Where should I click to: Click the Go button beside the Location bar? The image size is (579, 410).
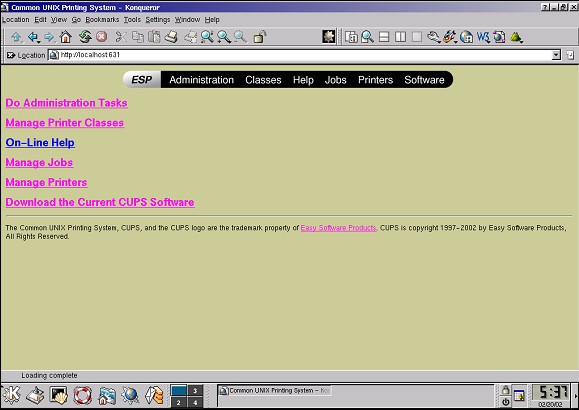(x=570, y=55)
